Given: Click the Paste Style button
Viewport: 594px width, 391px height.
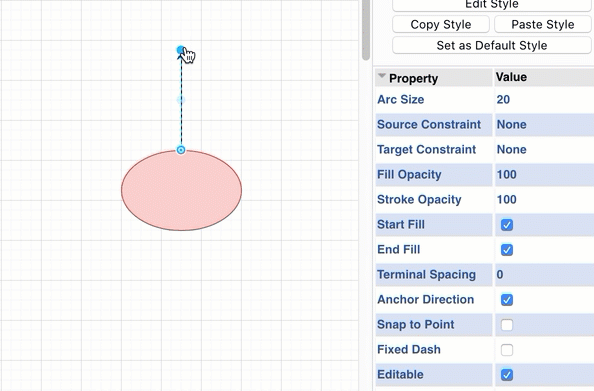Looking at the screenshot, I should (x=542, y=25).
